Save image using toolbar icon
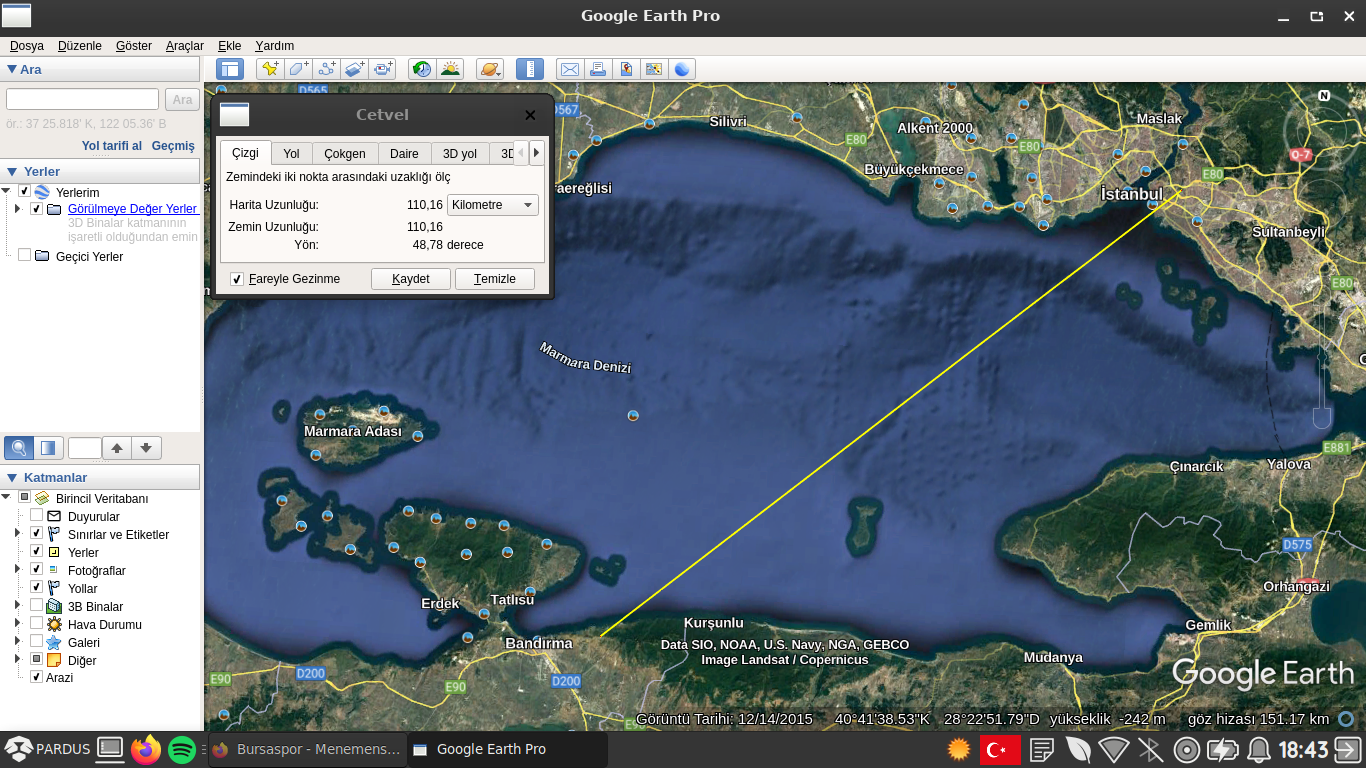1366x768 pixels. [x=626, y=69]
